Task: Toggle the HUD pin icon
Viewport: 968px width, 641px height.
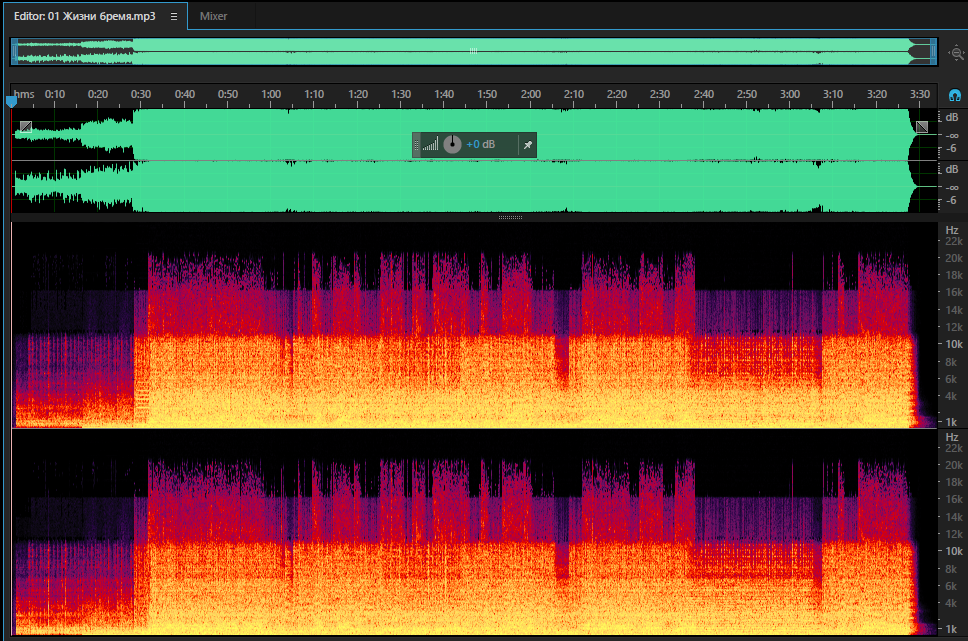Action: point(528,145)
